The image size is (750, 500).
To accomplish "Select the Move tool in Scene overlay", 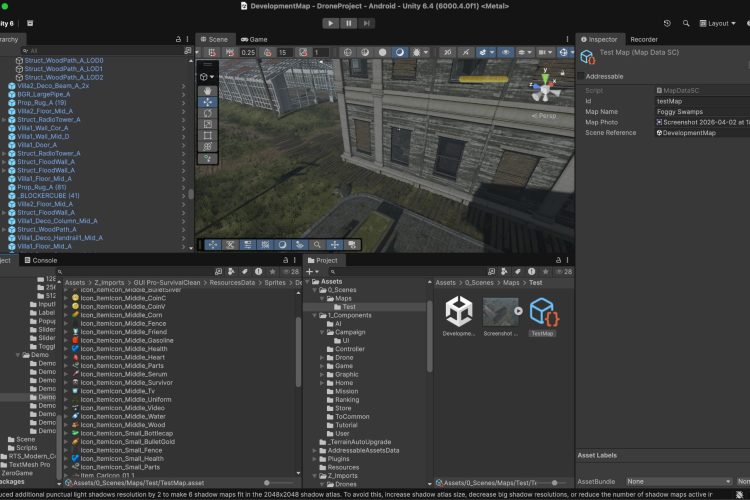I will (207, 102).
